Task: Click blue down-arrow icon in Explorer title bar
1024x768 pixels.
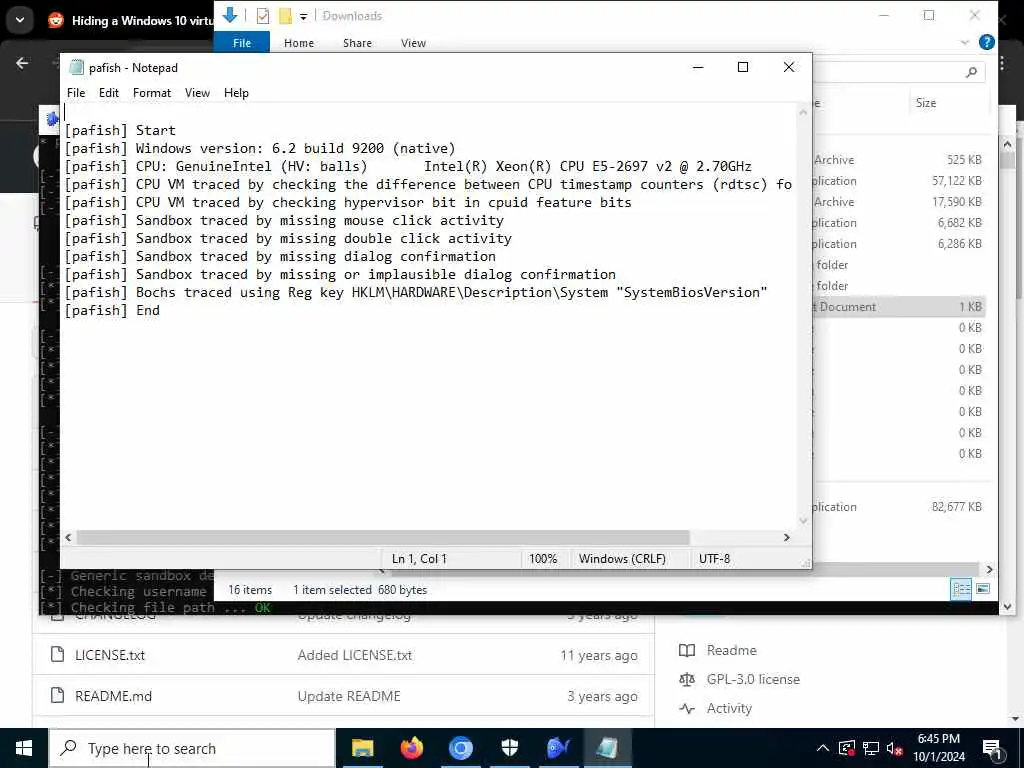Action: (229, 15)
